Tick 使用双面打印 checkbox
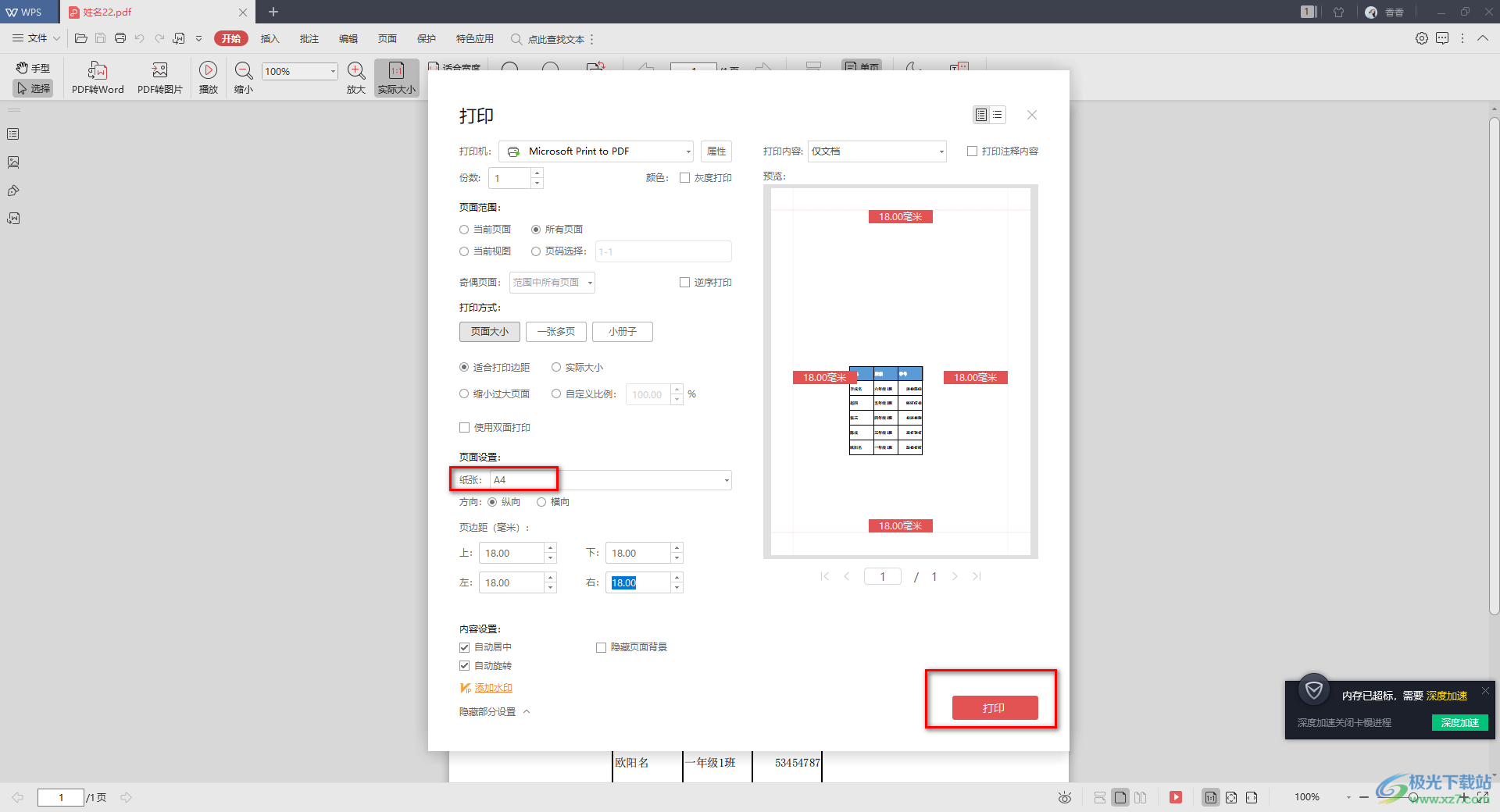 pyautogui.click(x=464, y=428)
